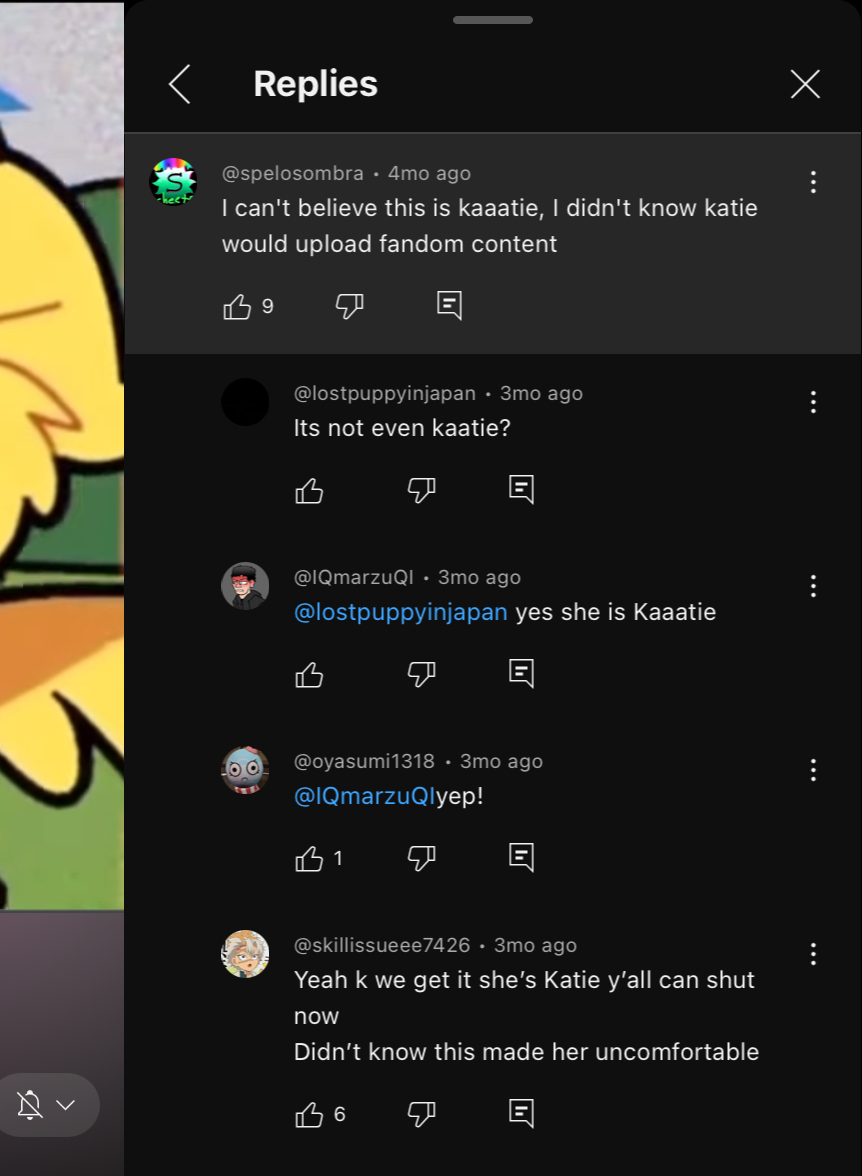Grab the panel handle bar at top
862x1176 pixels.
pos(493,20)
